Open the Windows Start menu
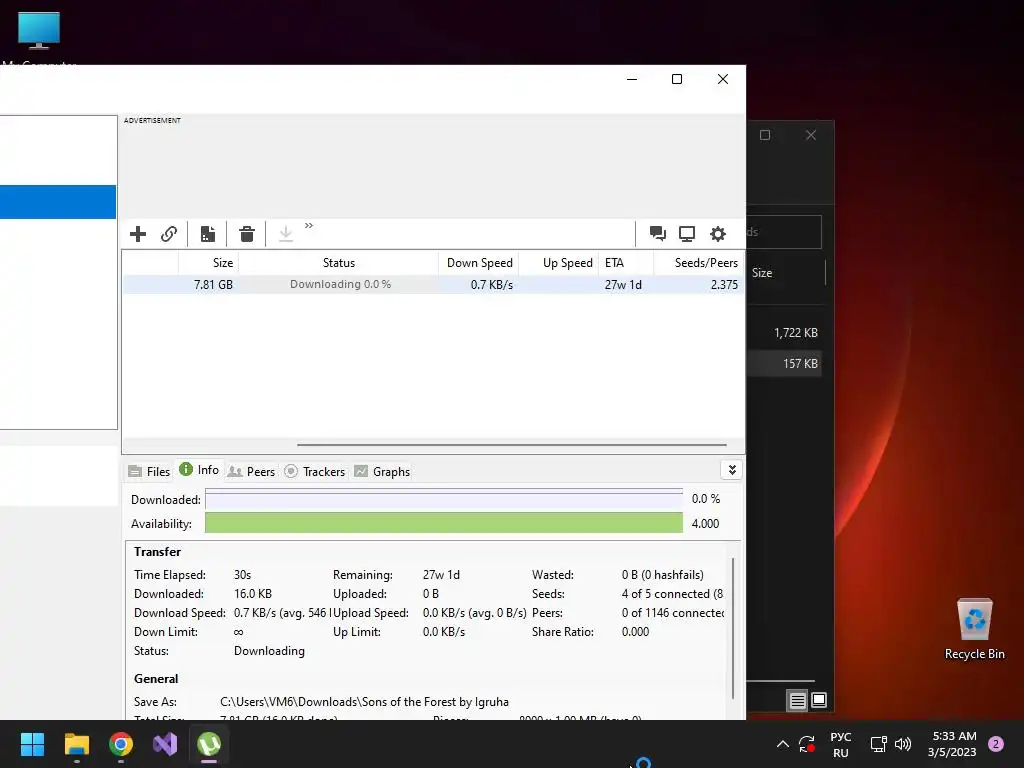The image size is (1024, 768). (x=32, y=744)
